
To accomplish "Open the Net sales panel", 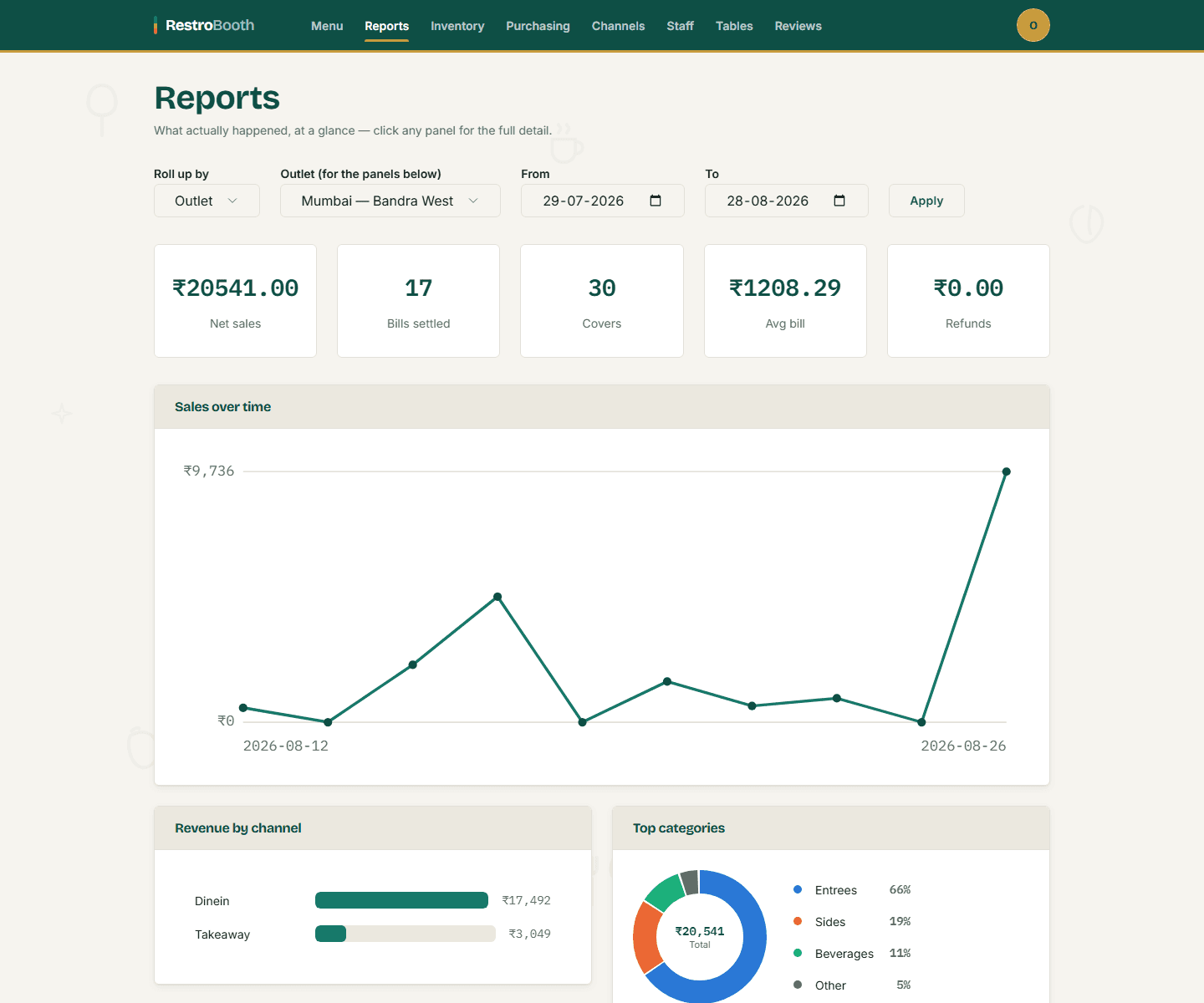I will click(x=235, y=301).
